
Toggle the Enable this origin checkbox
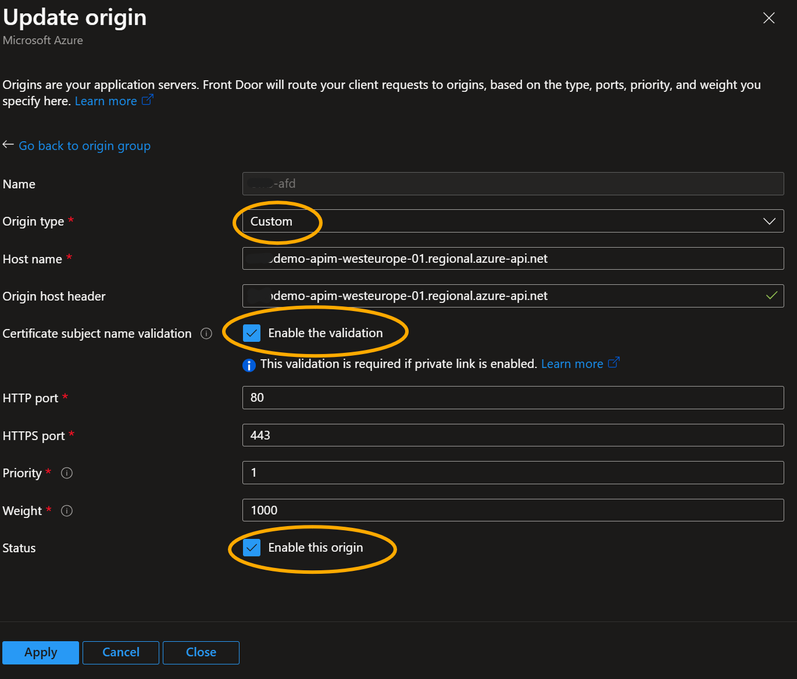(252, 548)
